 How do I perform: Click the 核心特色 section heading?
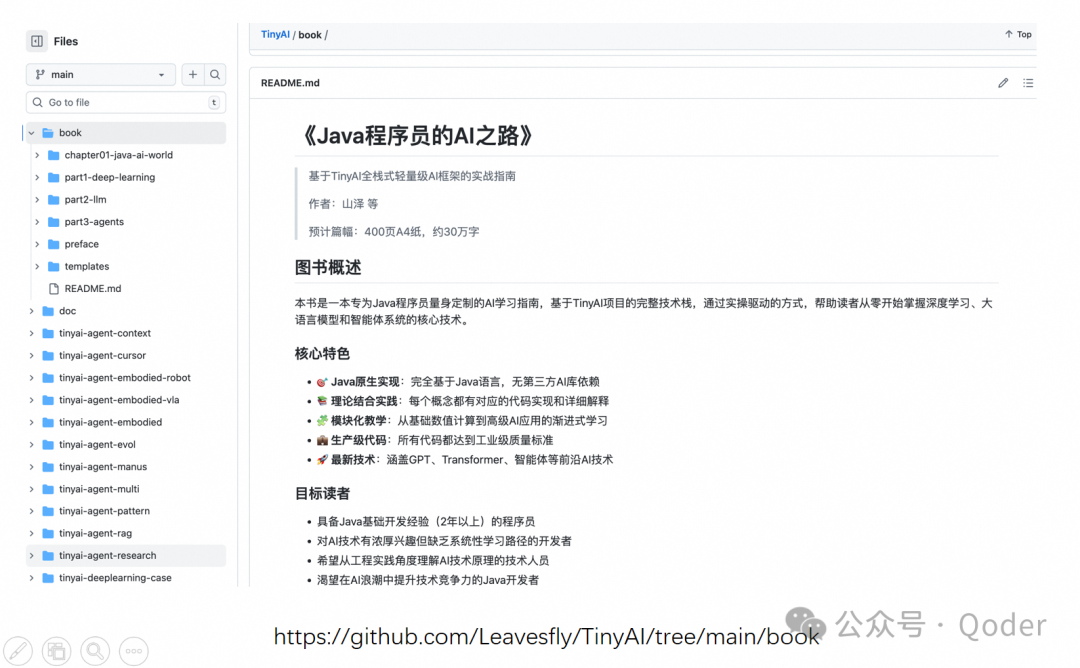(x=322, y=354)
